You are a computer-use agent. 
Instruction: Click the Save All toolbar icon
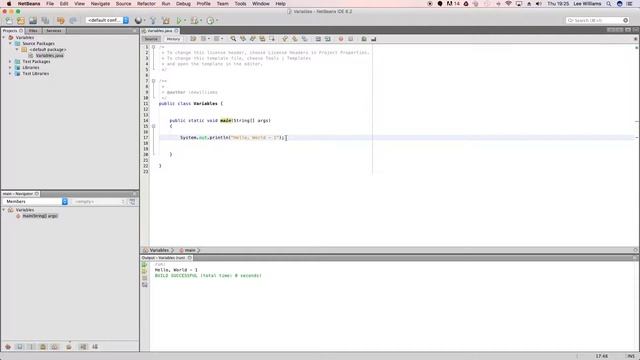pyautogui.click(x=45, y=20)
